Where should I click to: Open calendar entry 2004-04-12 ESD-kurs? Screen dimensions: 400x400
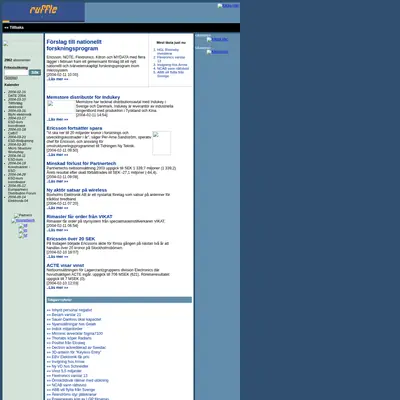17,158
